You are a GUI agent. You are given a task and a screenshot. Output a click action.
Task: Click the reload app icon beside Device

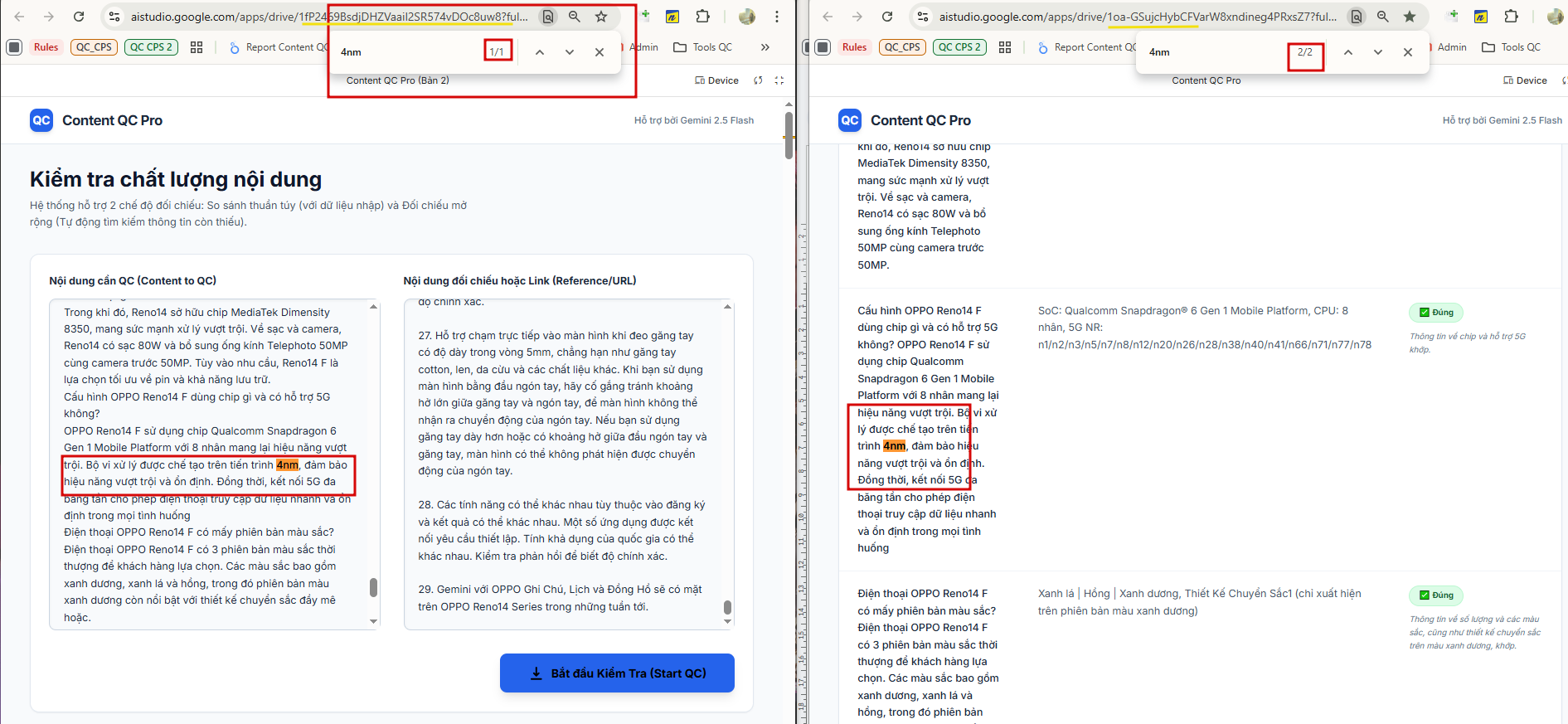(758, 80)
